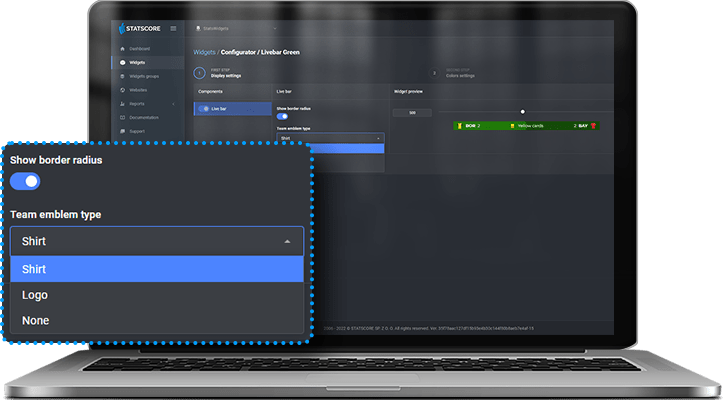This screenshot has height=400, width=726.
Task: Click the Websites sidebar icon
Action: coord(122,90)
